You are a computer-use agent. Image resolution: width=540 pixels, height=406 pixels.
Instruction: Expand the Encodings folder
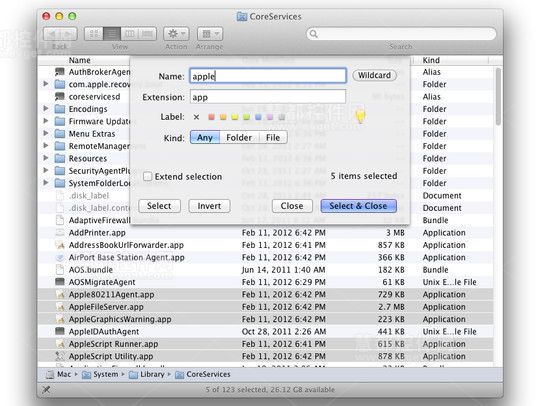tap(45, 108)
